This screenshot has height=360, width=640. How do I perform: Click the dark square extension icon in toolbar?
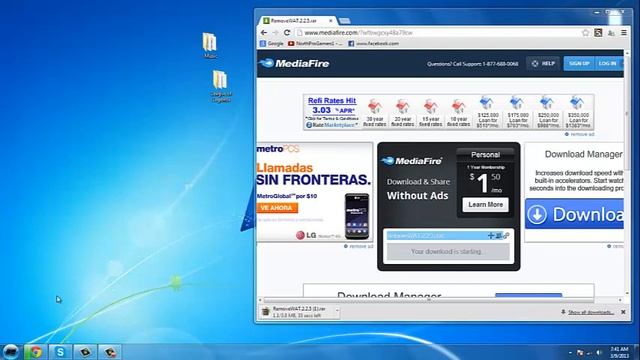pyautogui.click(x=598, y=33)
